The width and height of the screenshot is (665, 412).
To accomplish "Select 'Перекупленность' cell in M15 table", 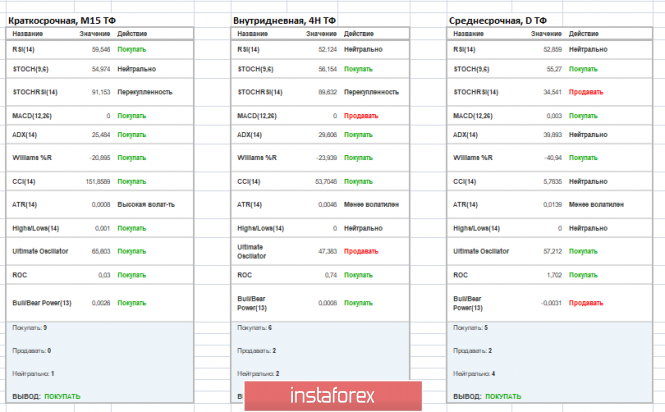I will point(145,92).
